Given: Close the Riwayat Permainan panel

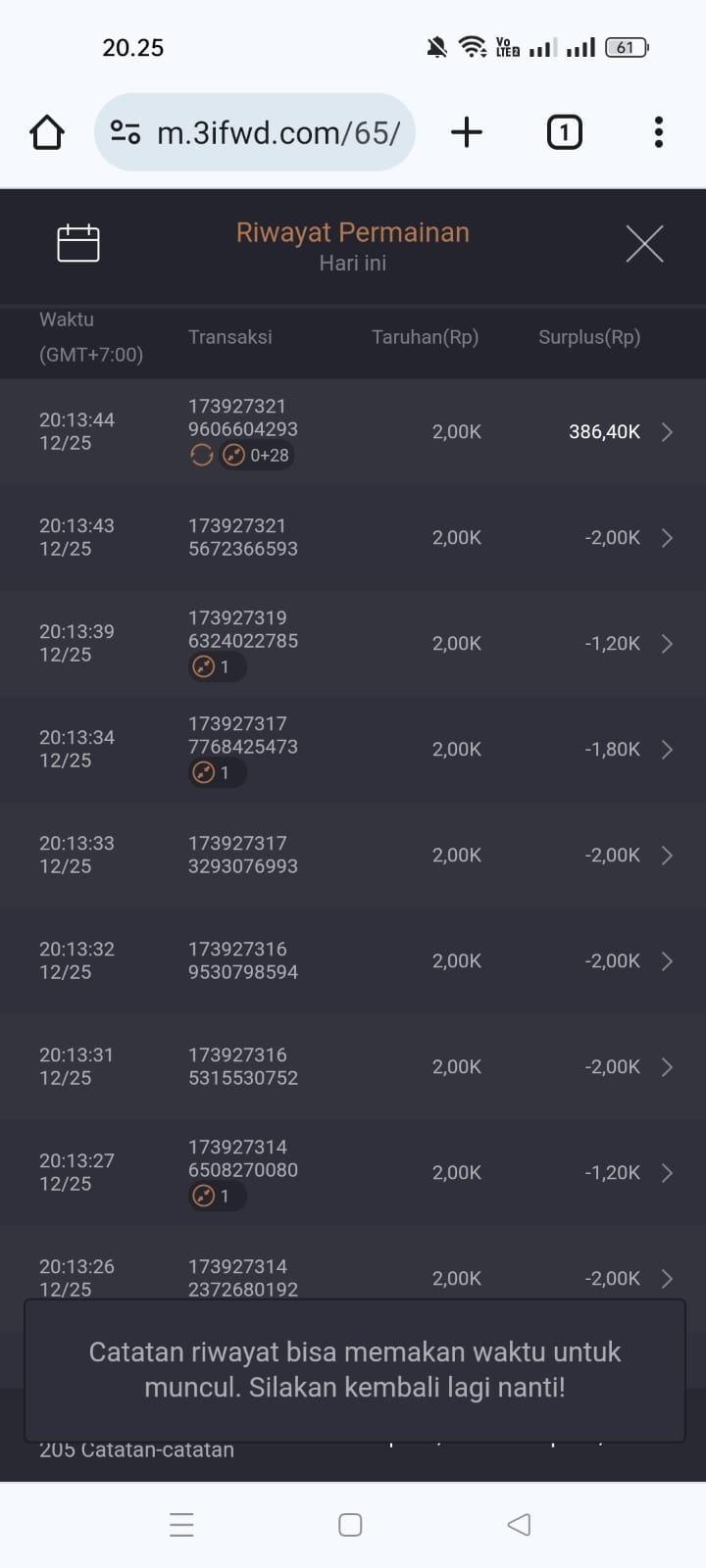Looking at the screenshot, I should pos(644,243).
